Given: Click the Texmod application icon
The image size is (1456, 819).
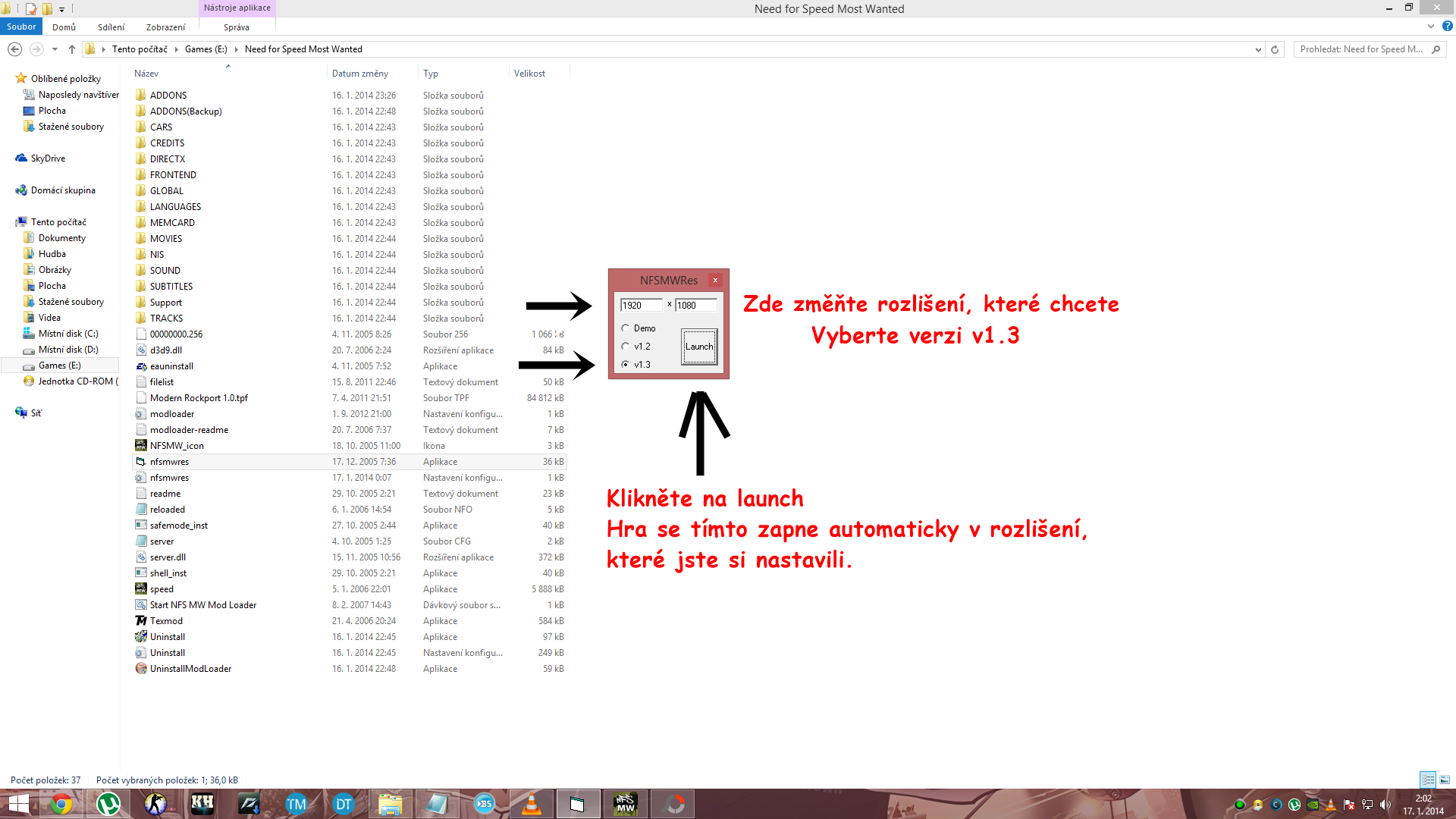Looking at the screenshot, I should (x=141, y=621).
